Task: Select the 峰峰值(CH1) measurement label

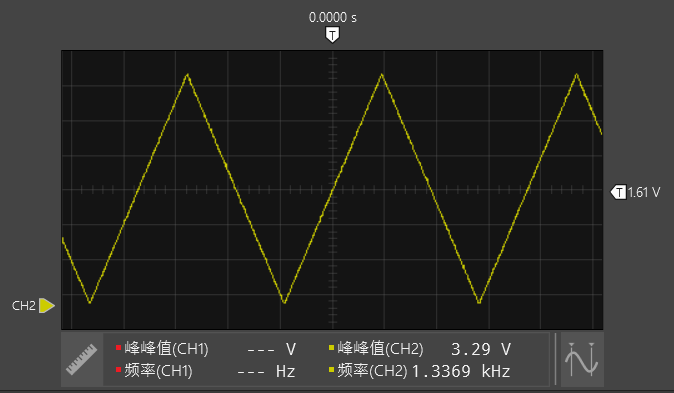Action: (x=166, y=348)
